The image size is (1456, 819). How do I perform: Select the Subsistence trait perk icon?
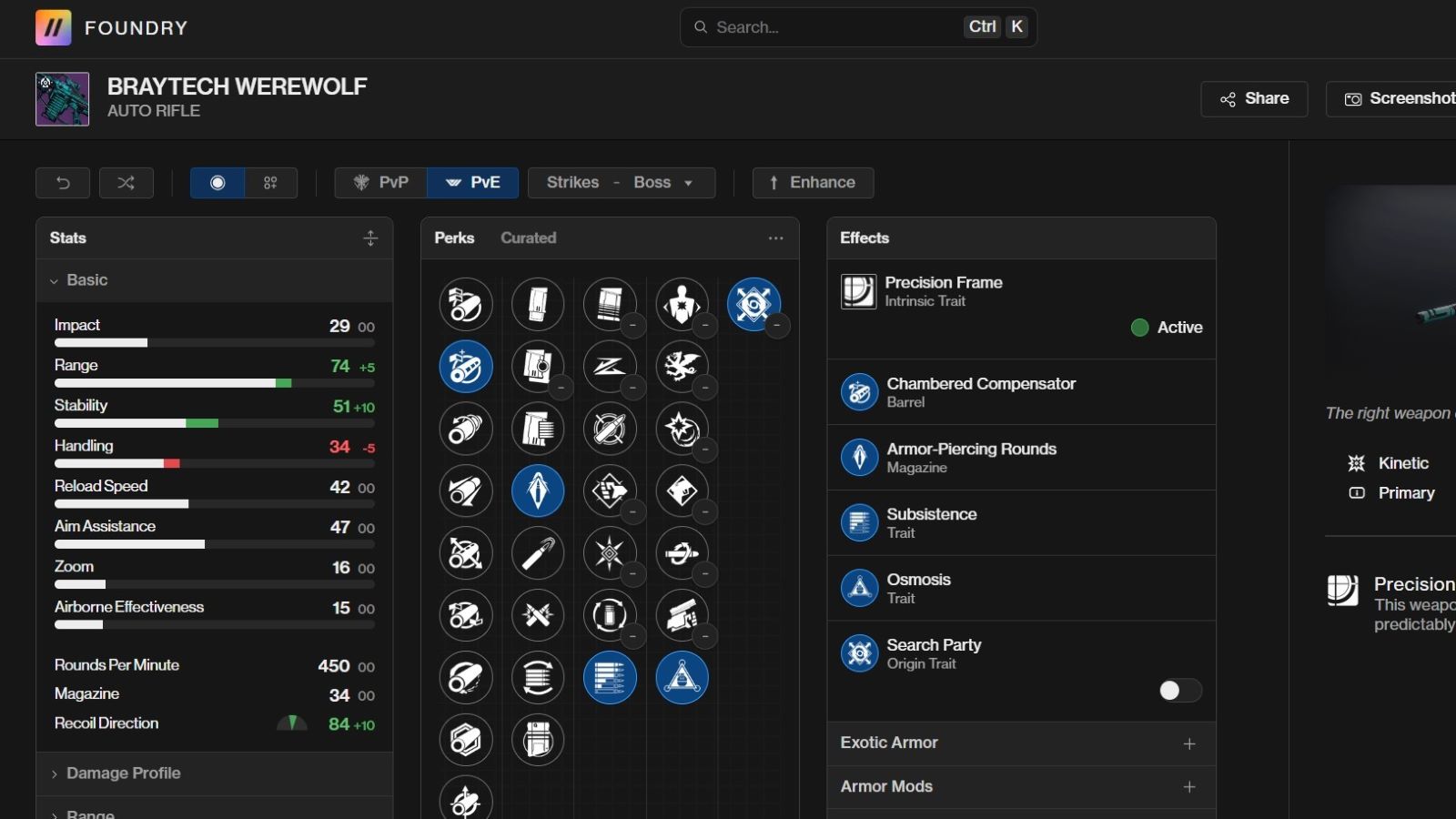pyautogui.click(x=610, y=678)
